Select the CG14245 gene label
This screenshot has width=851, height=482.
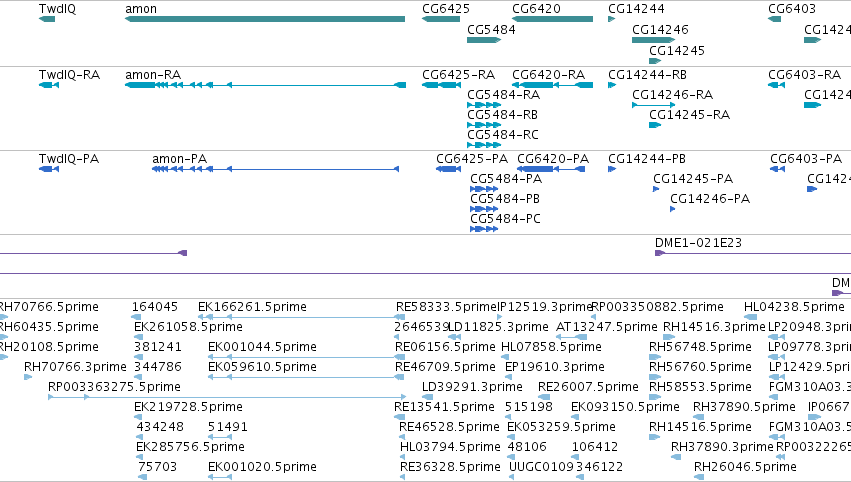point(677,50)
